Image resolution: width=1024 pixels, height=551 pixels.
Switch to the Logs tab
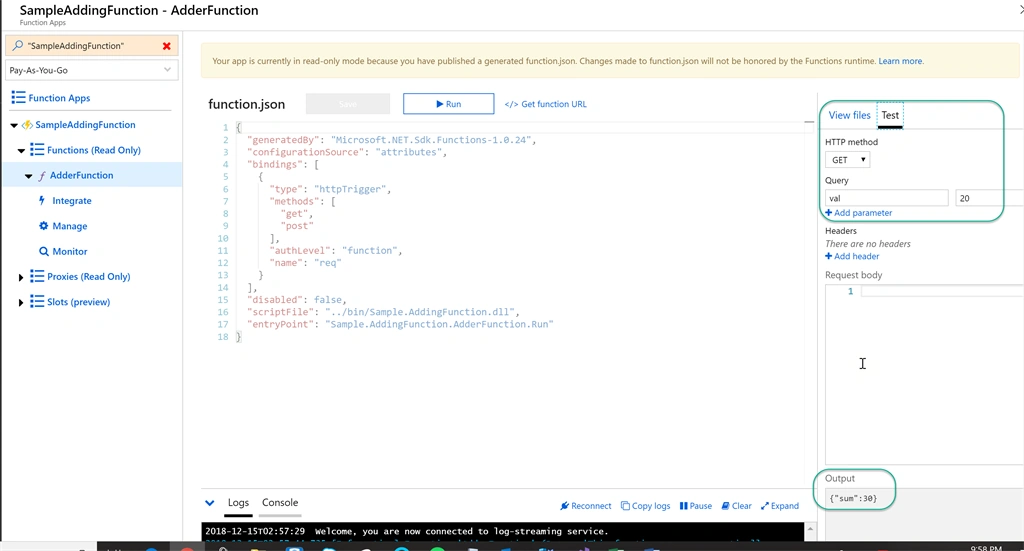[238, 503]
